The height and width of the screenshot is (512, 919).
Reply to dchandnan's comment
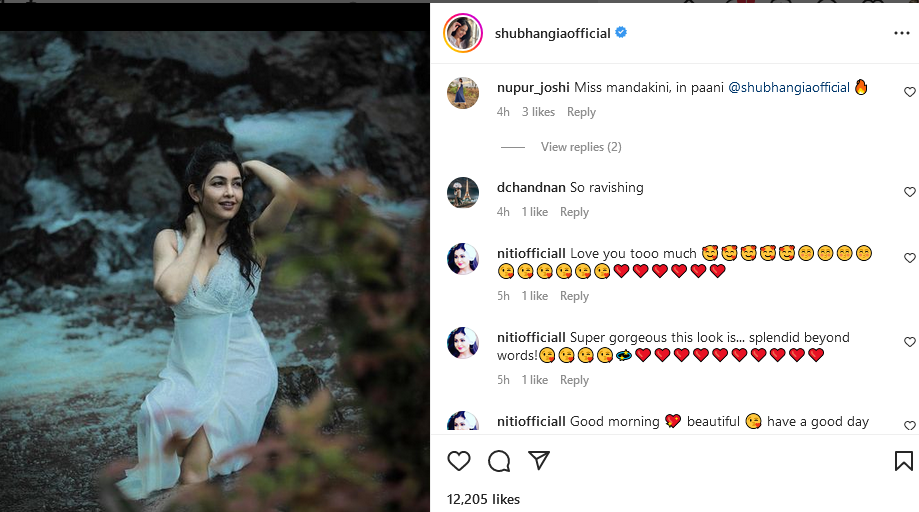tap(574, 212)
